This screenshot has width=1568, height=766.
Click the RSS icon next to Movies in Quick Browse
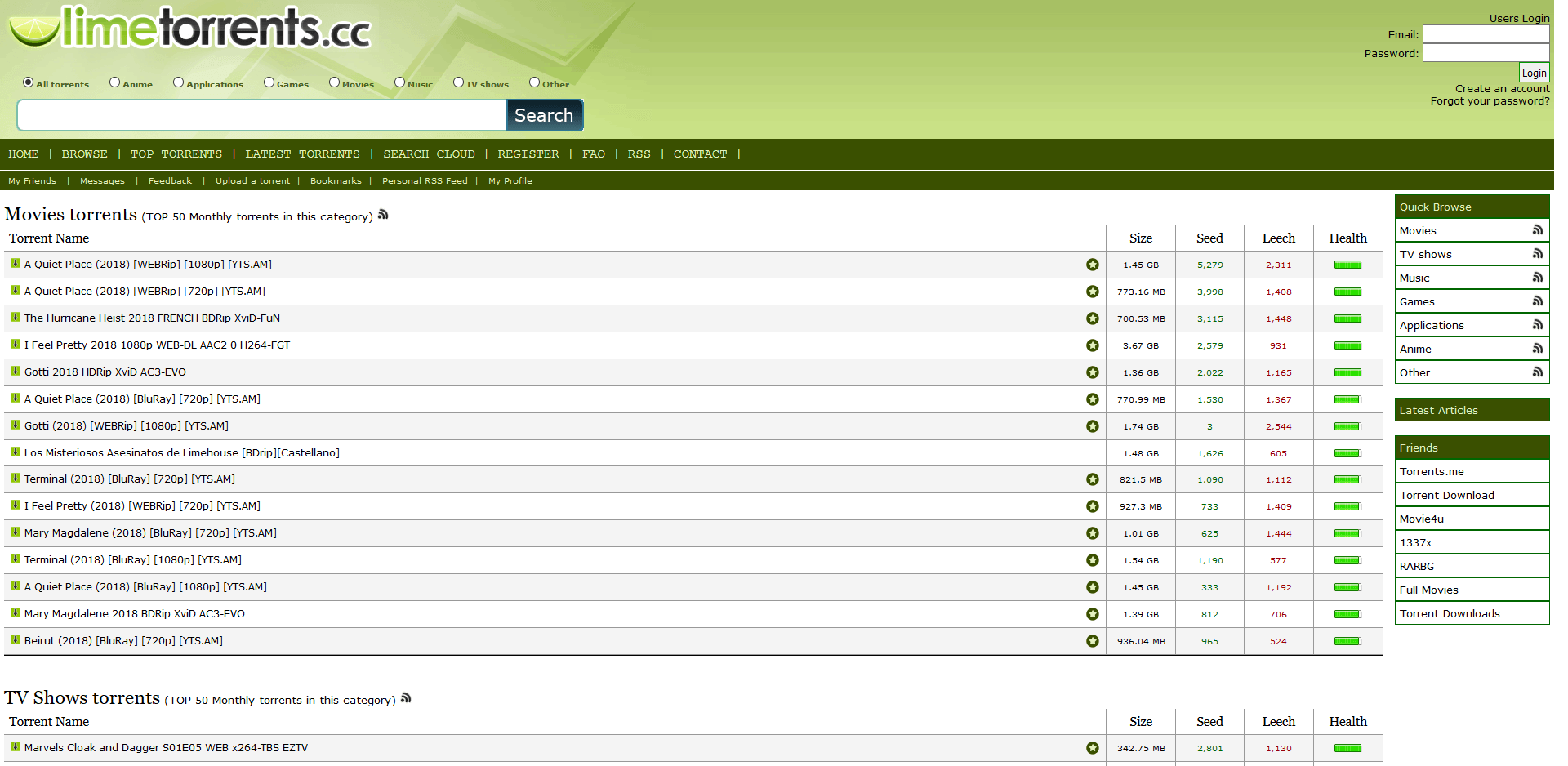click(x=1539, y=230)
